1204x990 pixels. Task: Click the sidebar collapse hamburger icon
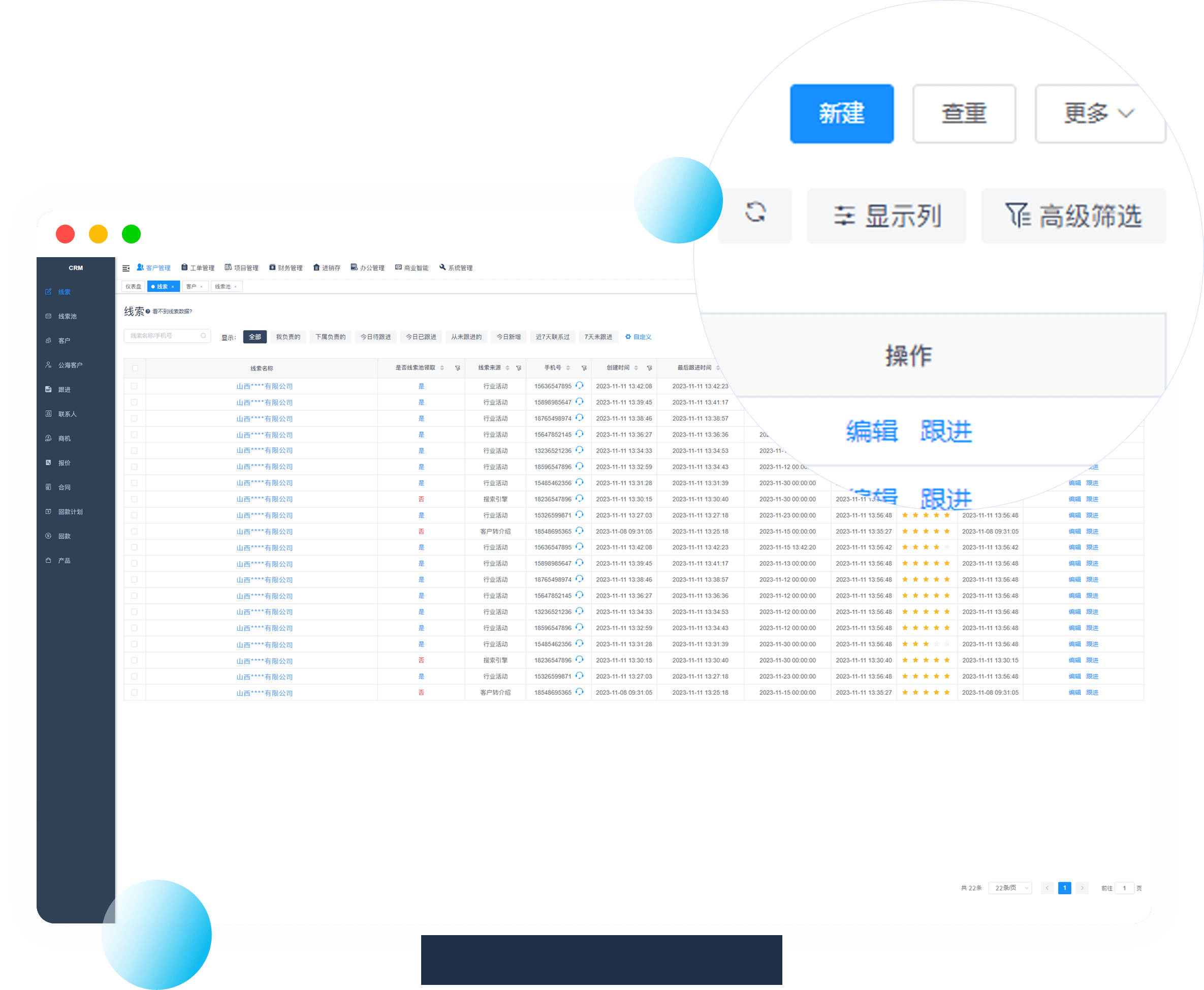[126, 268]
